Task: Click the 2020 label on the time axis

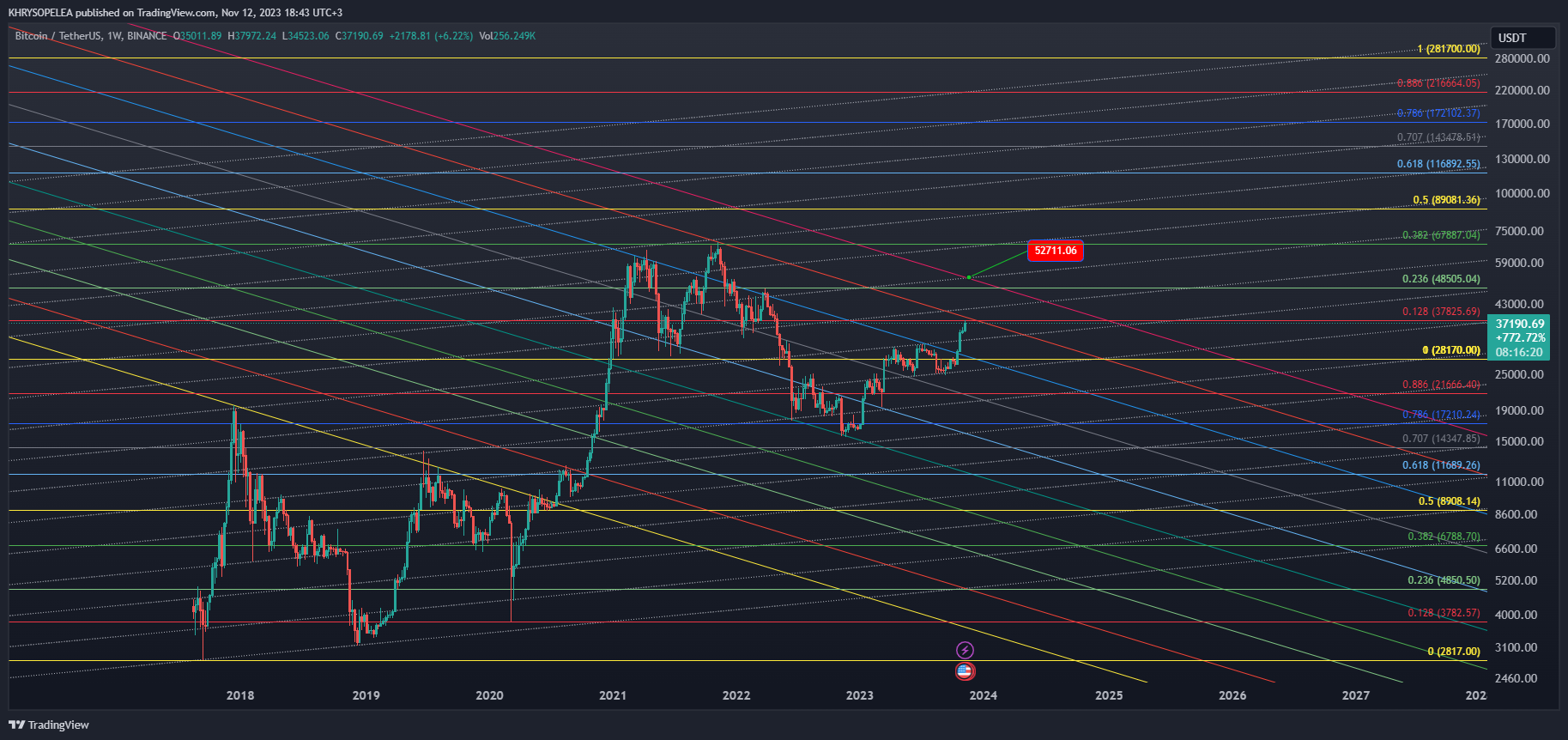Action: point(489,695)
